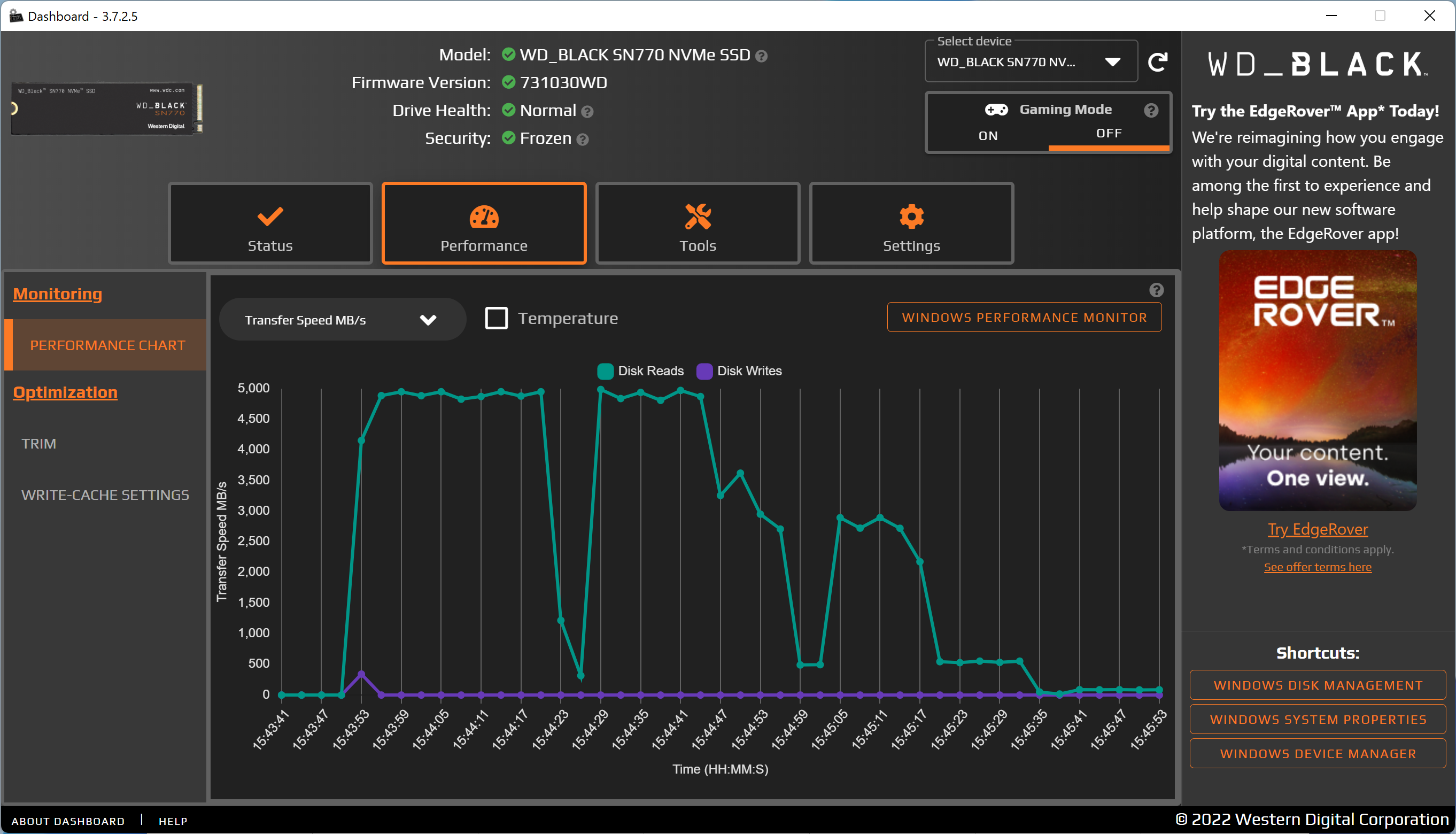Open Windows Device Manager shortcut
The width and height of the screenshot is (1456, 834).
(x=1318, y=754)
